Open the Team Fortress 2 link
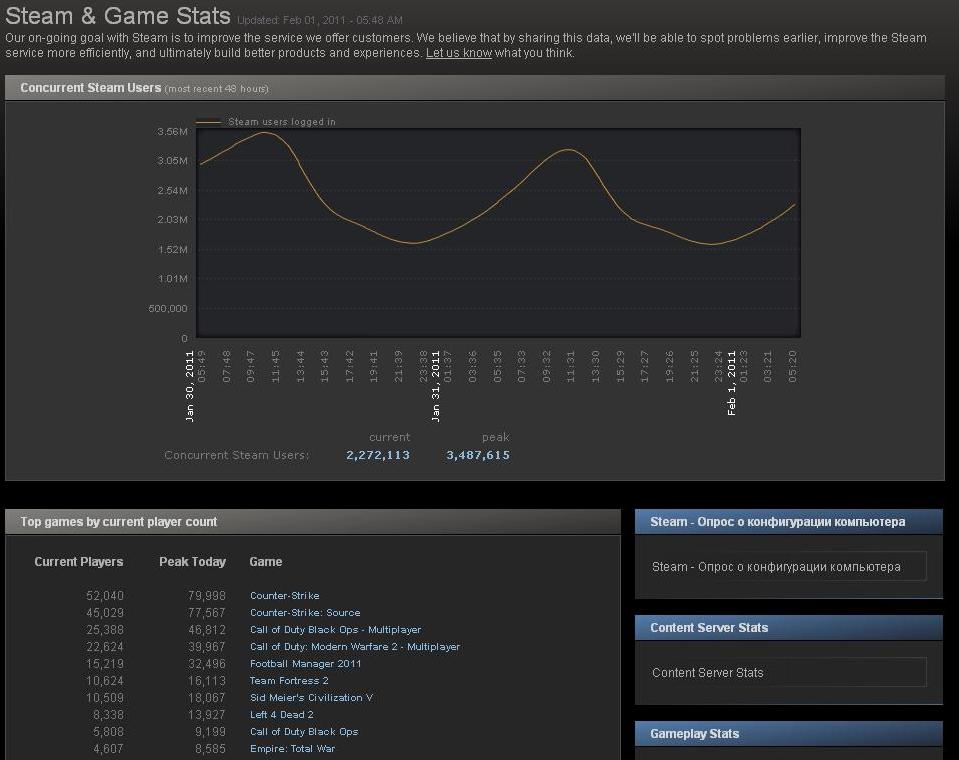Viewport: 959px width, 760px height. [x=289, y=681]
